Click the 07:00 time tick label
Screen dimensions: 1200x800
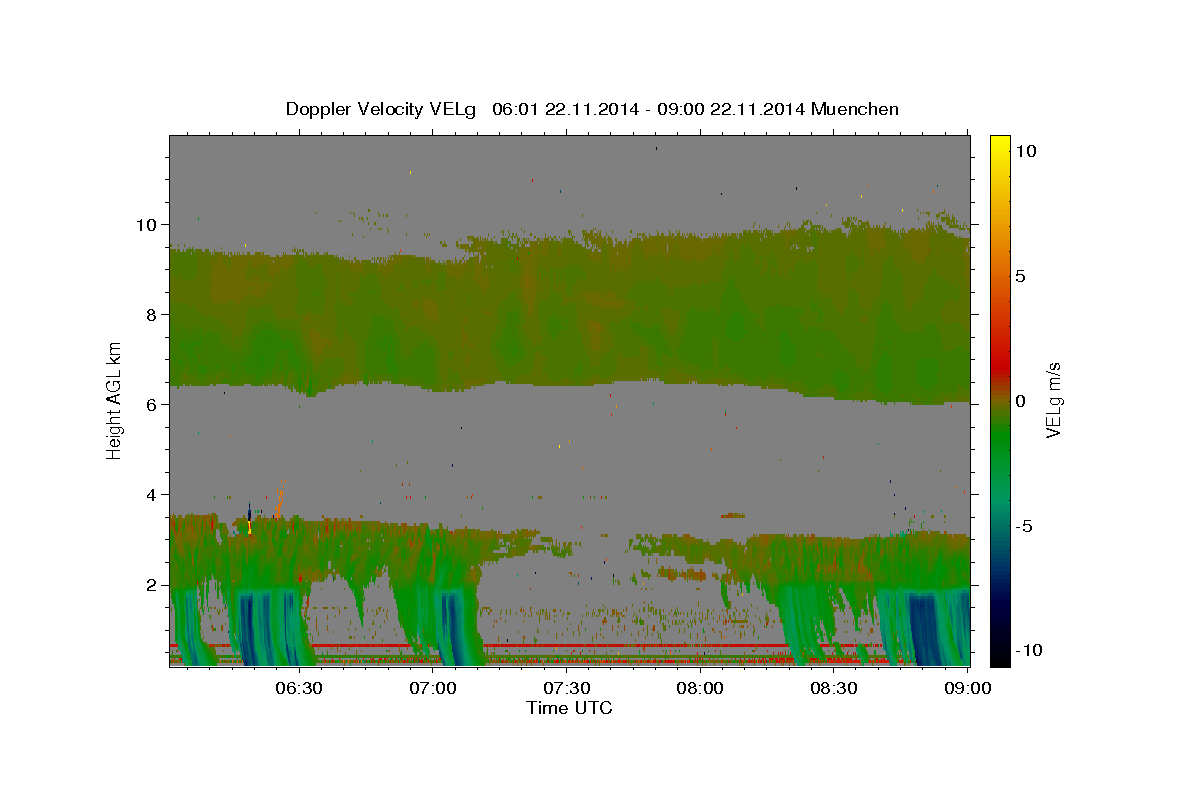[433, 688]
